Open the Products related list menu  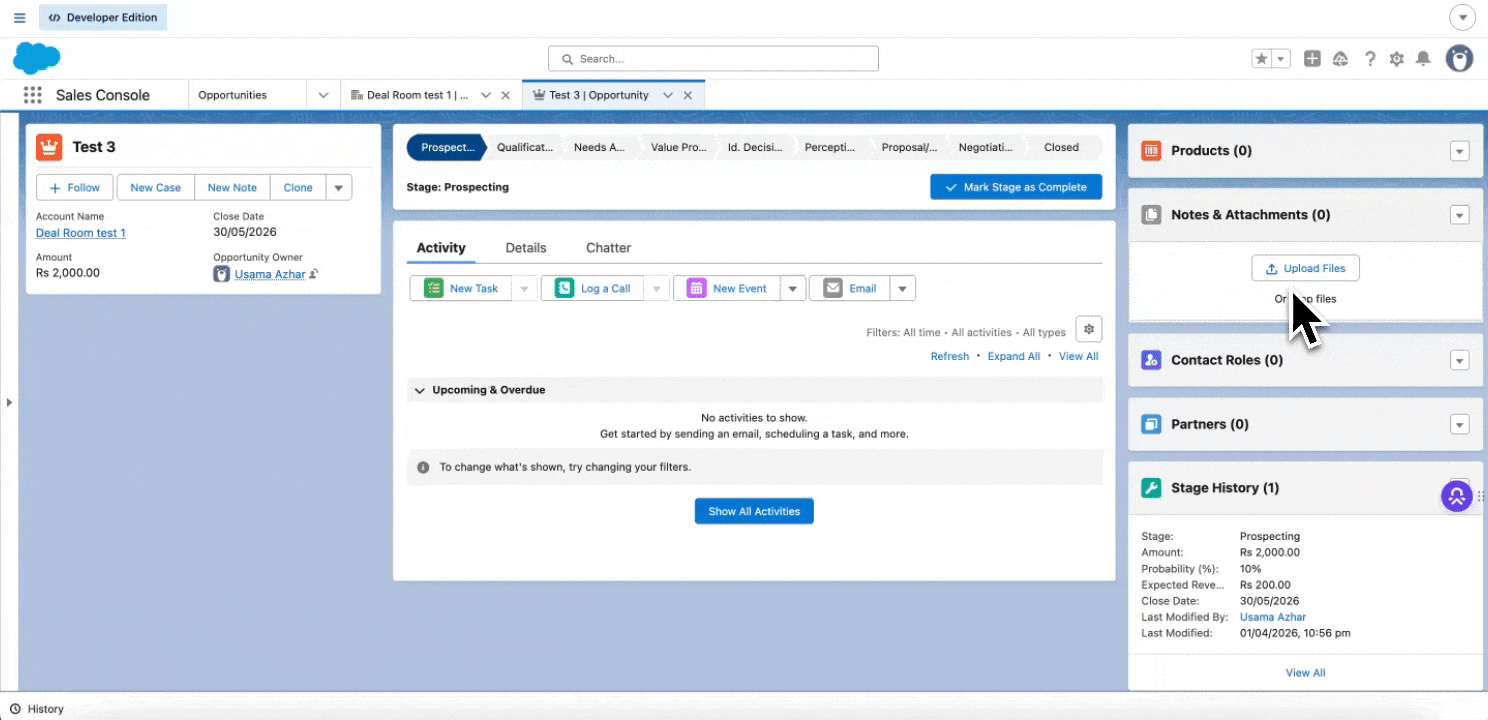(1460, 151)
